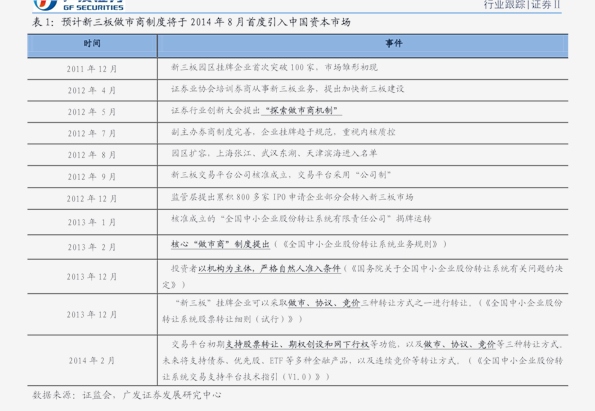Click underlined text 探索做市商机制
Image resolution: width=595 pixels, height=411 pixels.
[302, 110]
